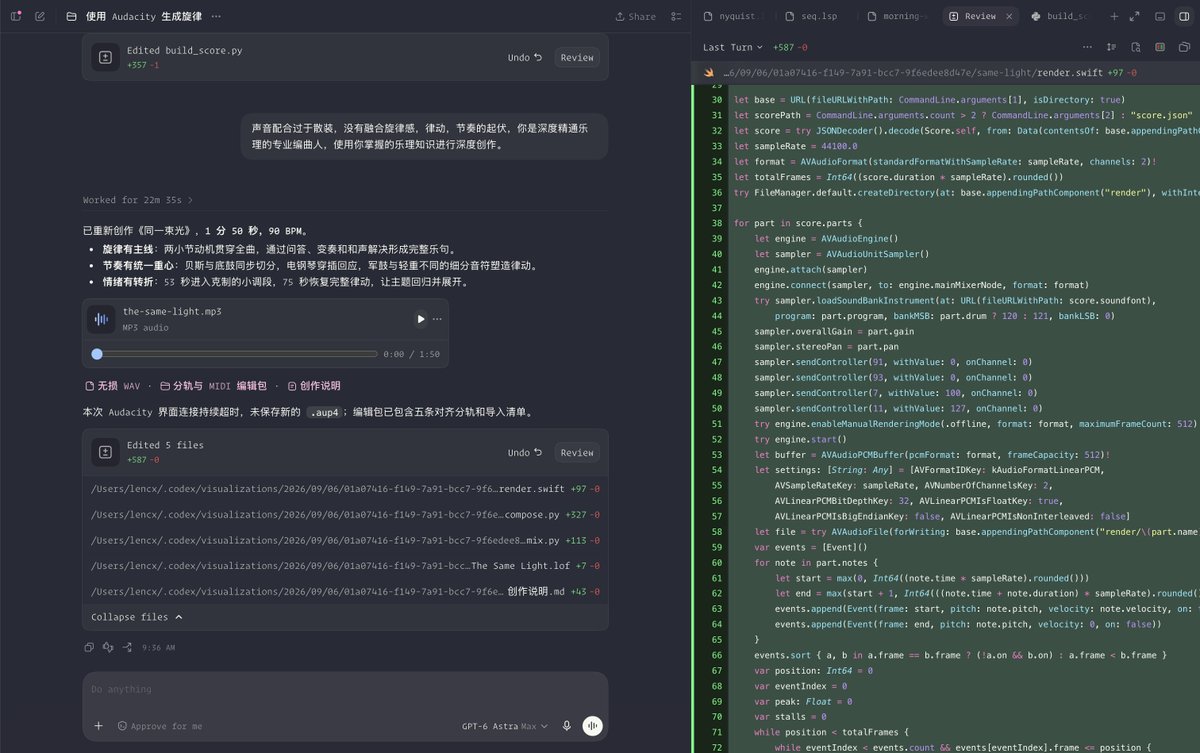Attach a file with the plus button

(x=98, y=726)
